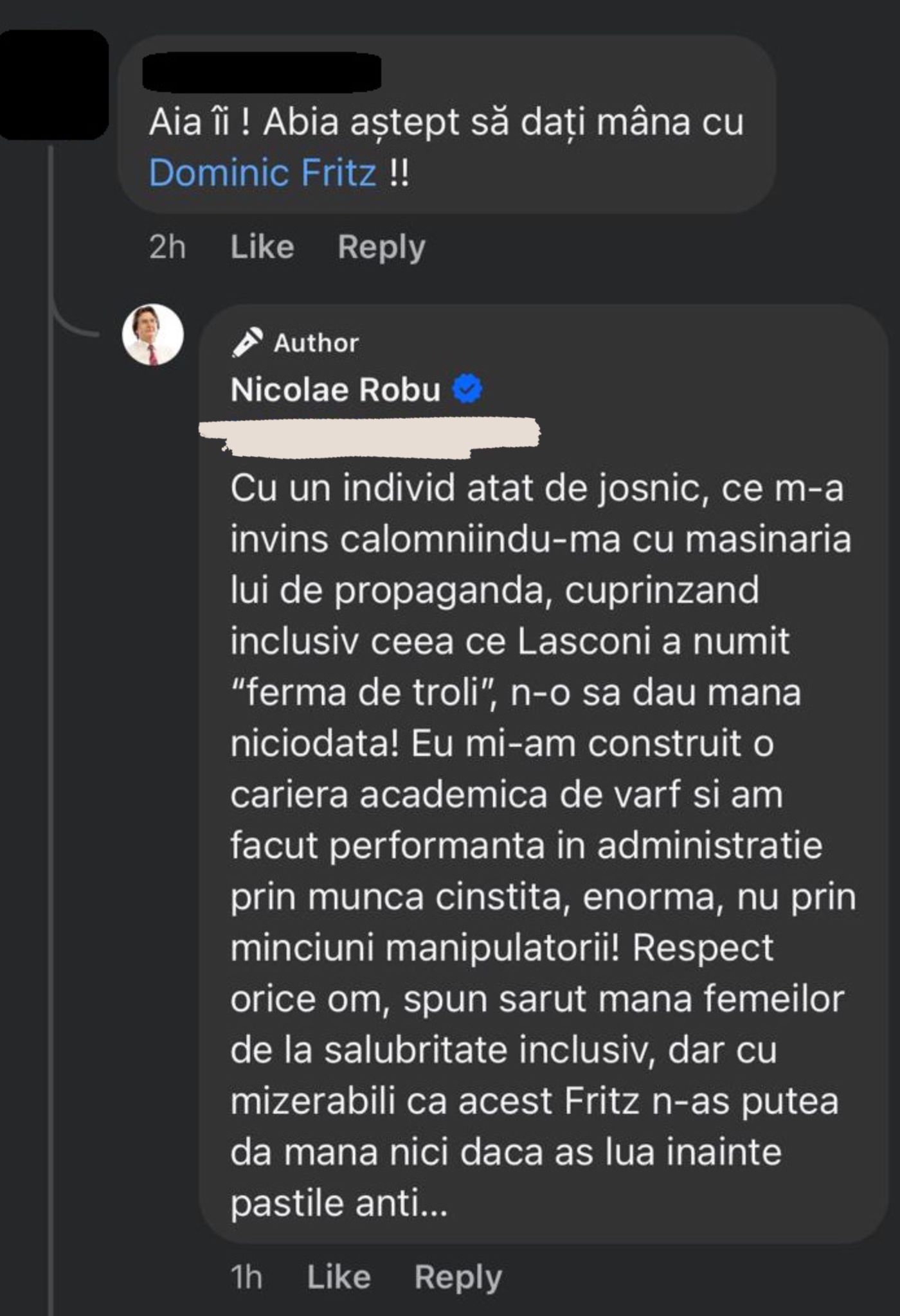Click the reply text starting "Cu un individ"
The image size is (900, 1316).
point(536,489)
